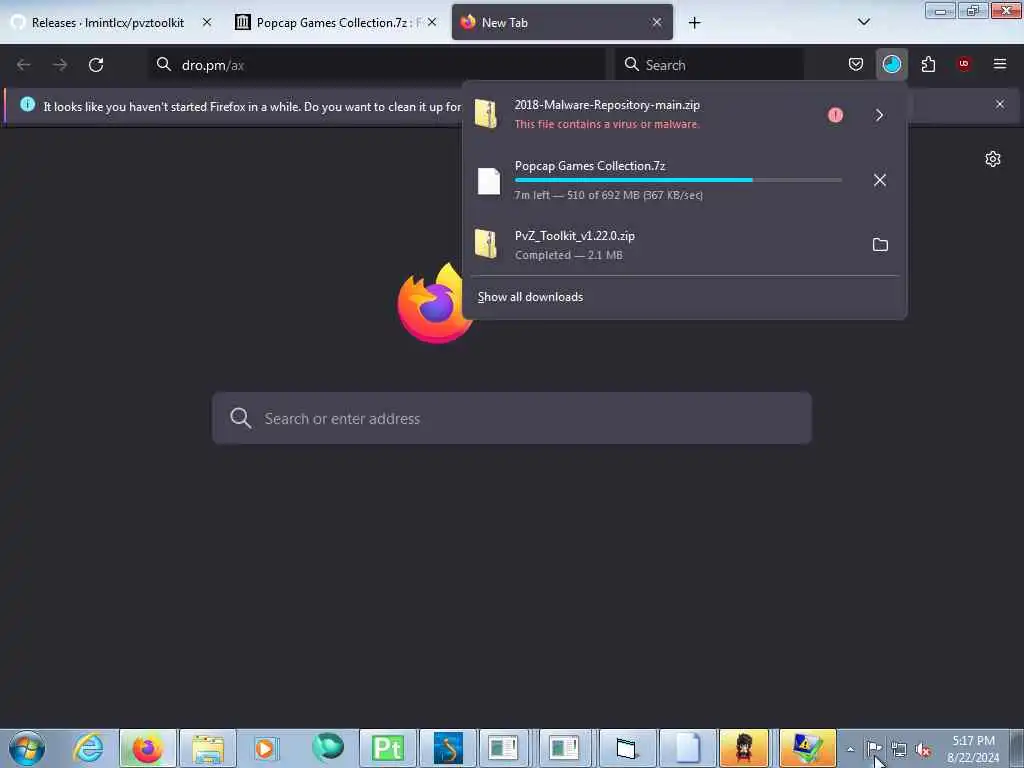Toggle the Downloads panel button

(891, 64)
